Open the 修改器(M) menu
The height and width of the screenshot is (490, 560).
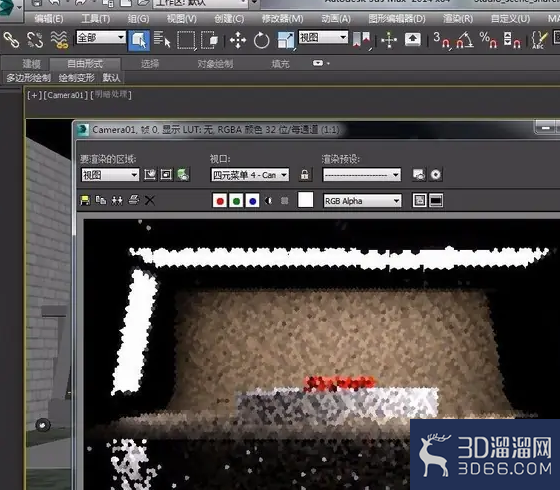click(x=282, y=19)
